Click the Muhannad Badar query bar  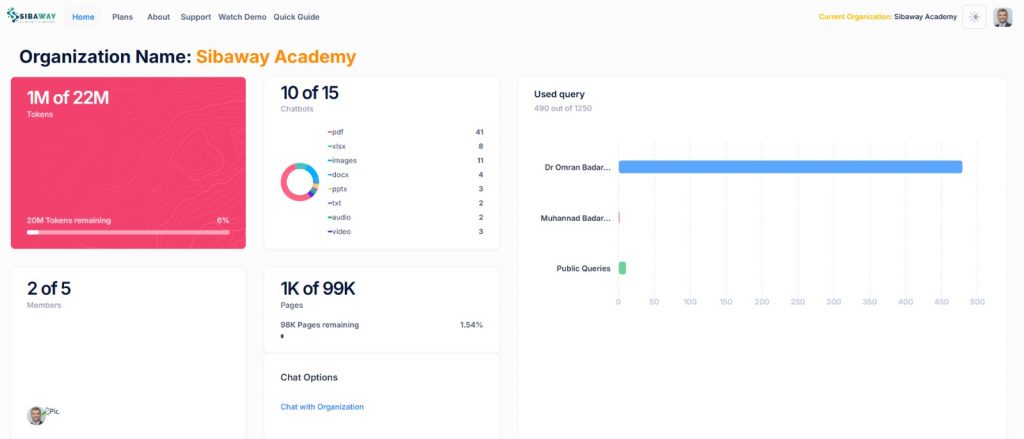619,218
